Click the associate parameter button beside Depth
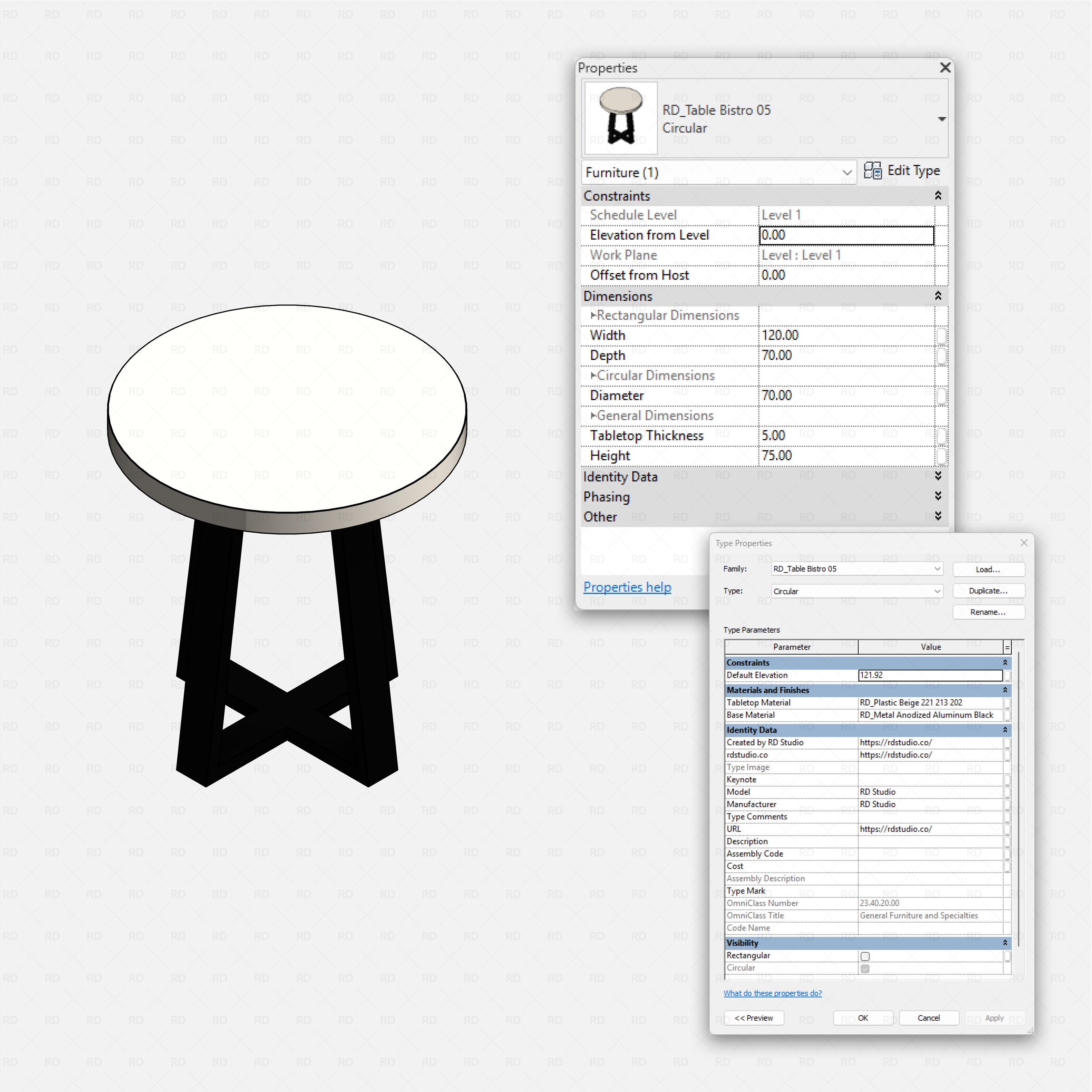The width and height of the screenshot is (1092, 1092). click(941, 356)
